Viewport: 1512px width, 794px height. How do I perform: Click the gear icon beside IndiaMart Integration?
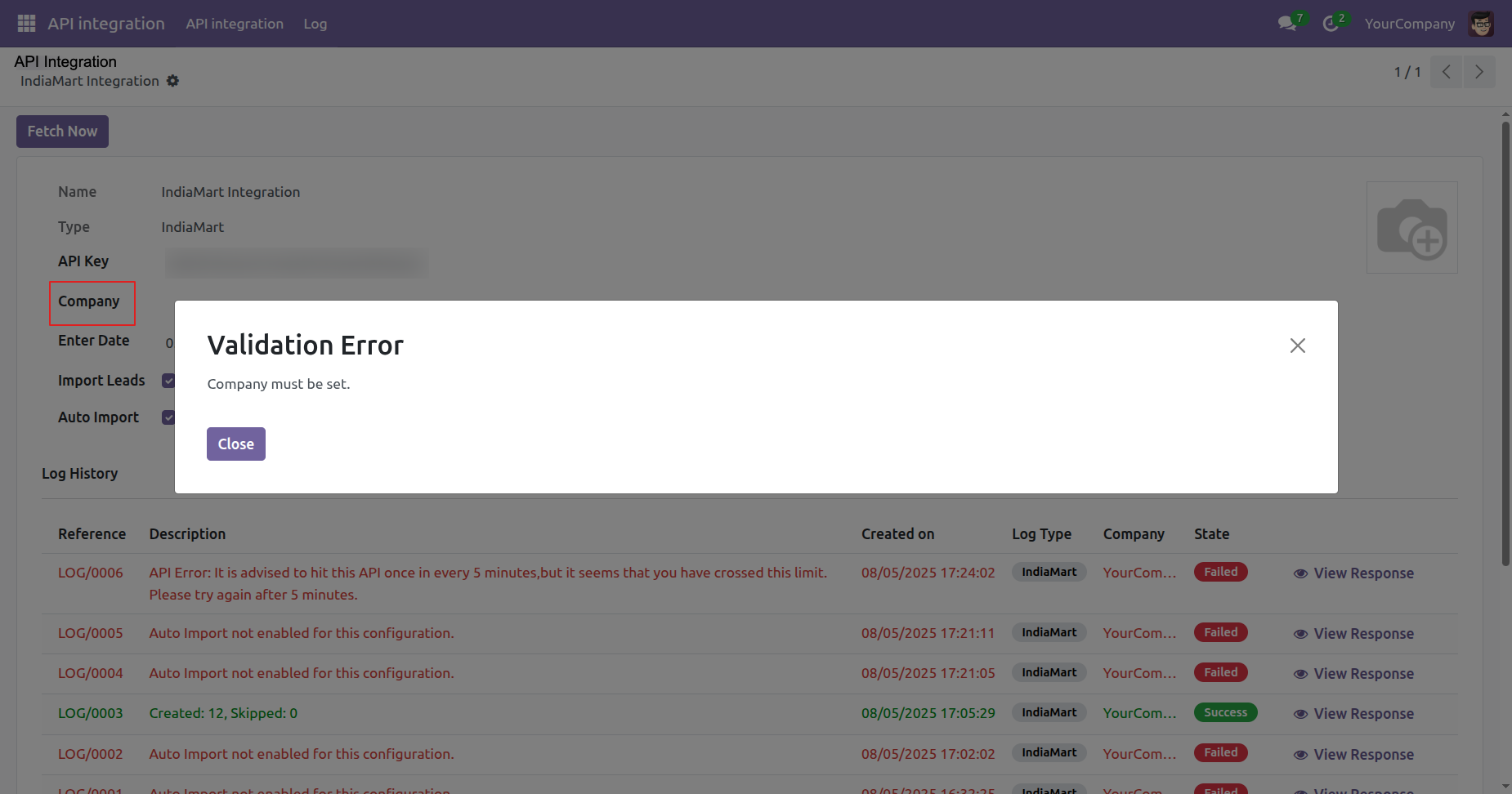coord(172,81)
